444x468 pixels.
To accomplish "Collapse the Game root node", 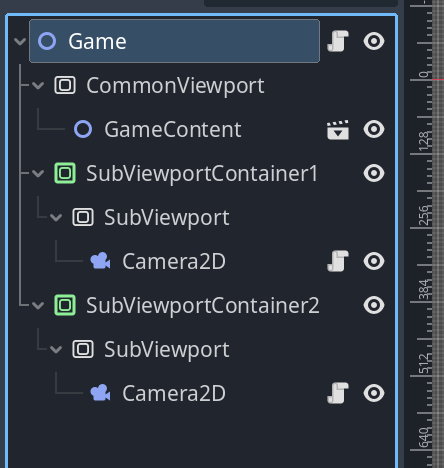I will tap(20, 42).
